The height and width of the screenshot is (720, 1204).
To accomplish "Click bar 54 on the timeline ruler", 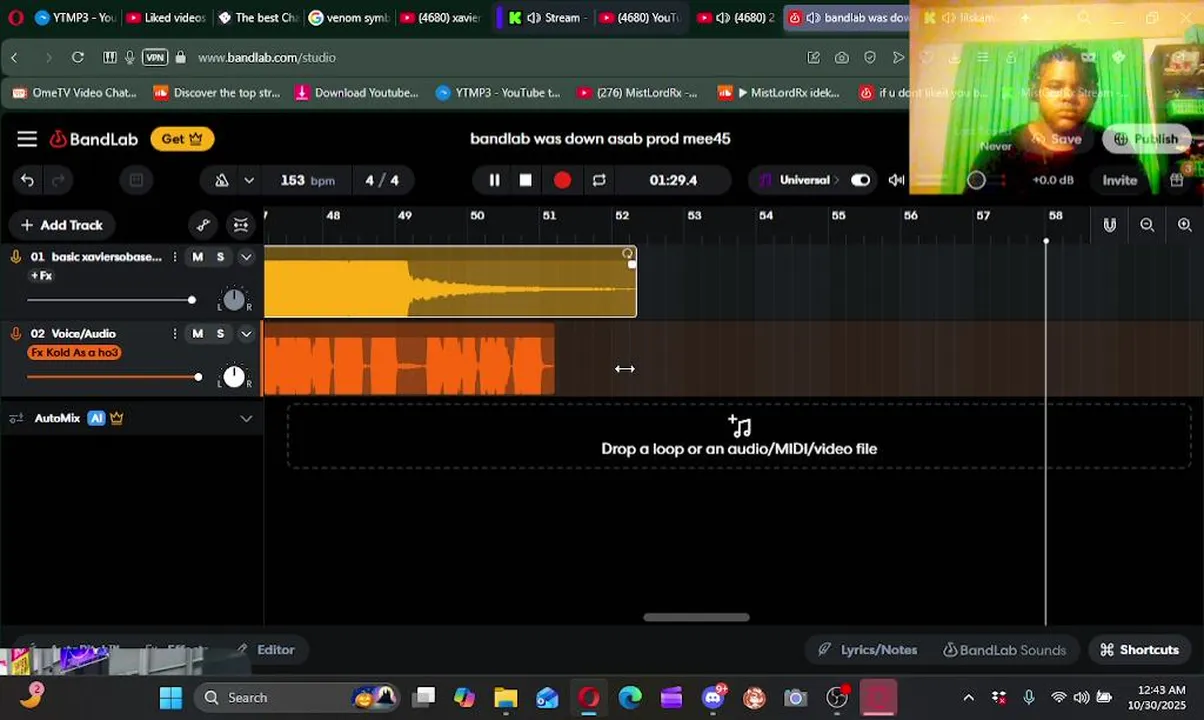I will point(766,216).
